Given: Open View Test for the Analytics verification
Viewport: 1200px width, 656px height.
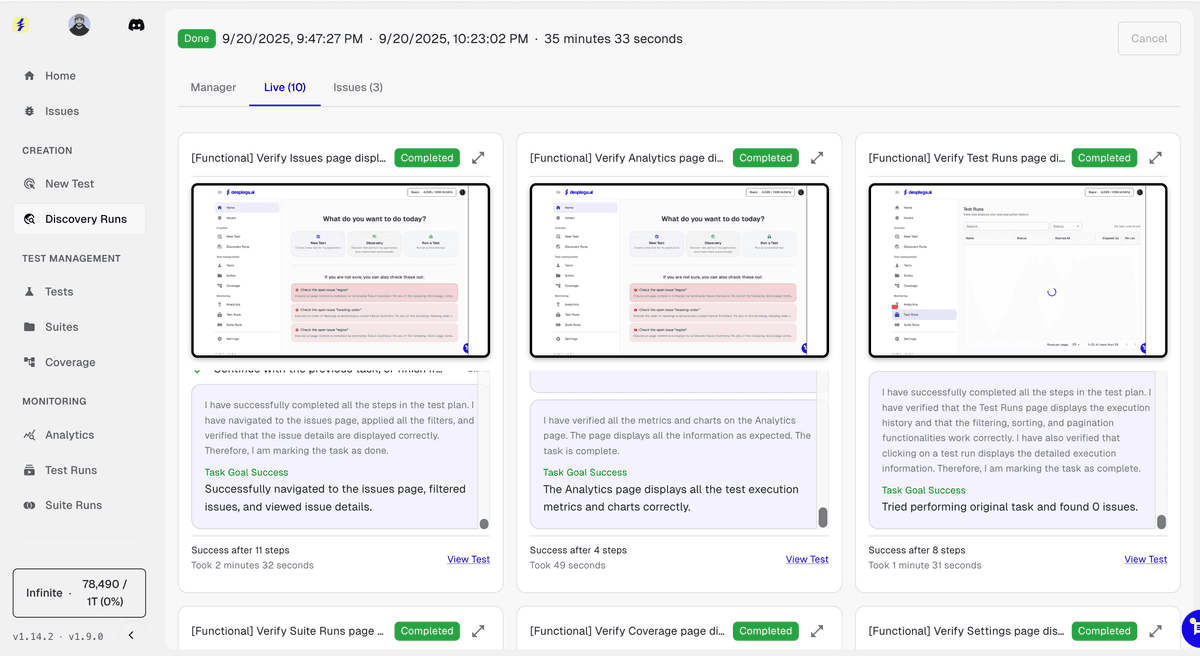Looking at the screenshot, I should [806, 559].
